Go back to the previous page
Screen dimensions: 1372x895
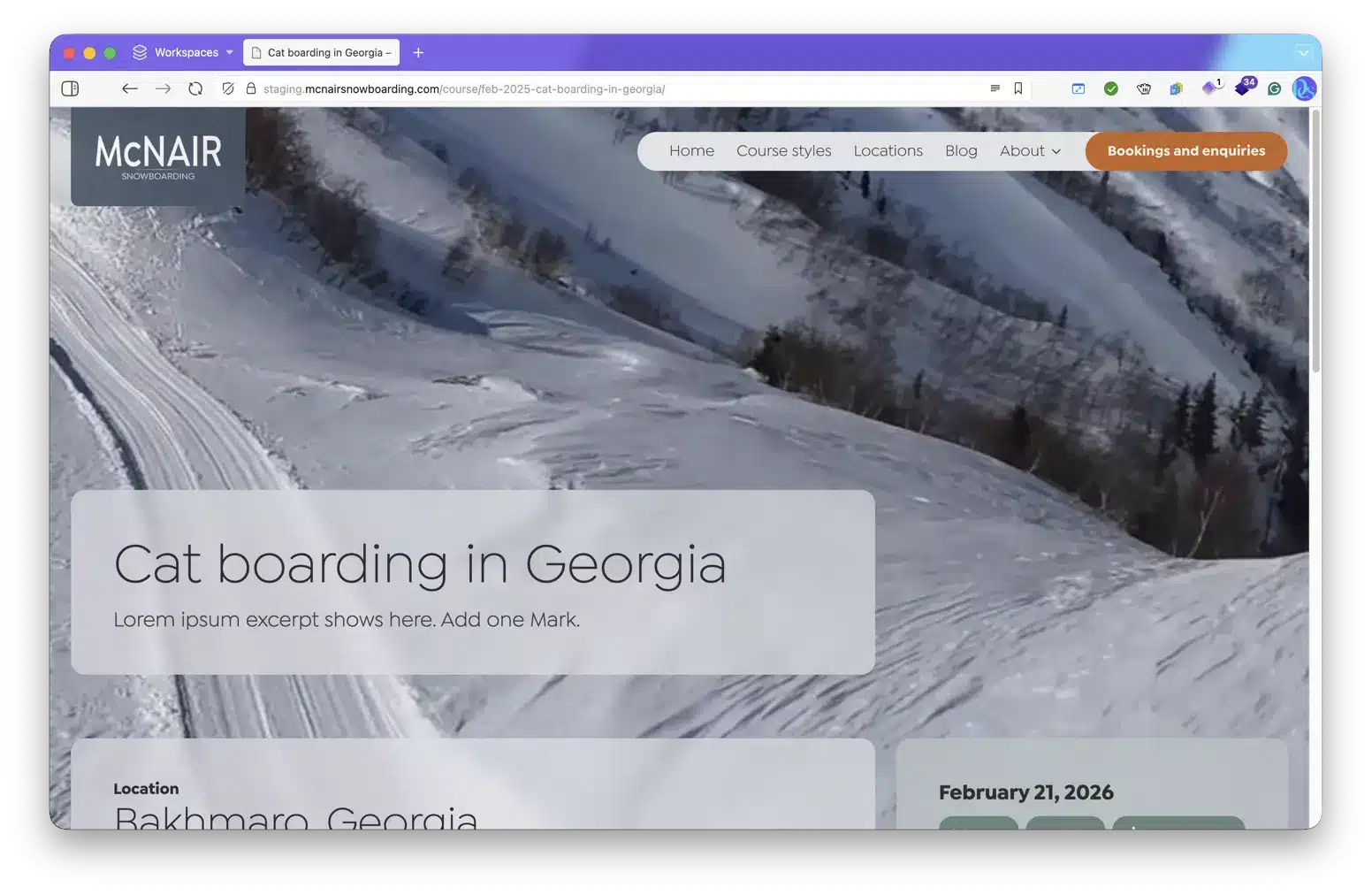(x=130, y=88)
